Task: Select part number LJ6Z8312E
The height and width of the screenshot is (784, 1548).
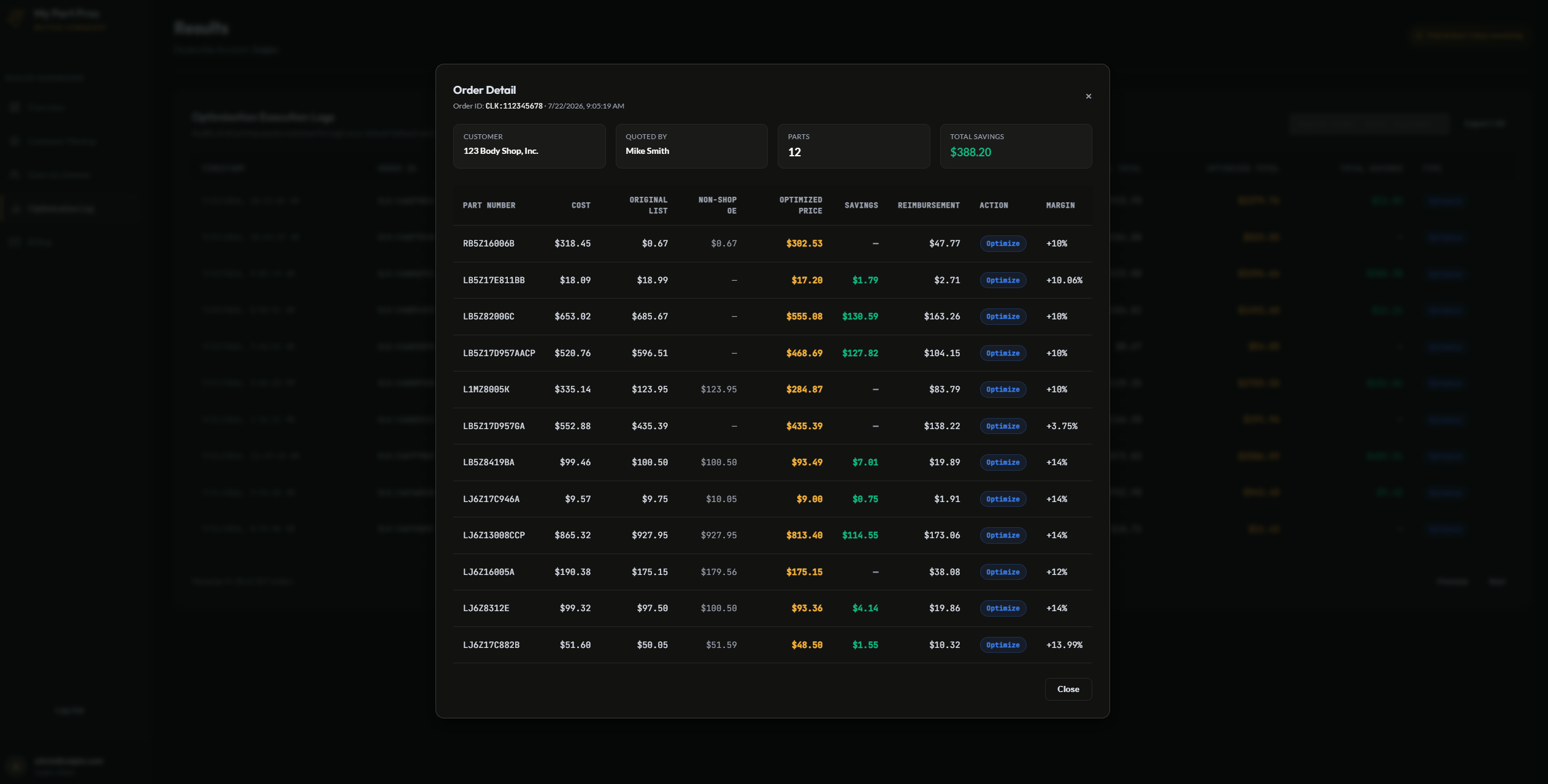Action: (486, 608)
